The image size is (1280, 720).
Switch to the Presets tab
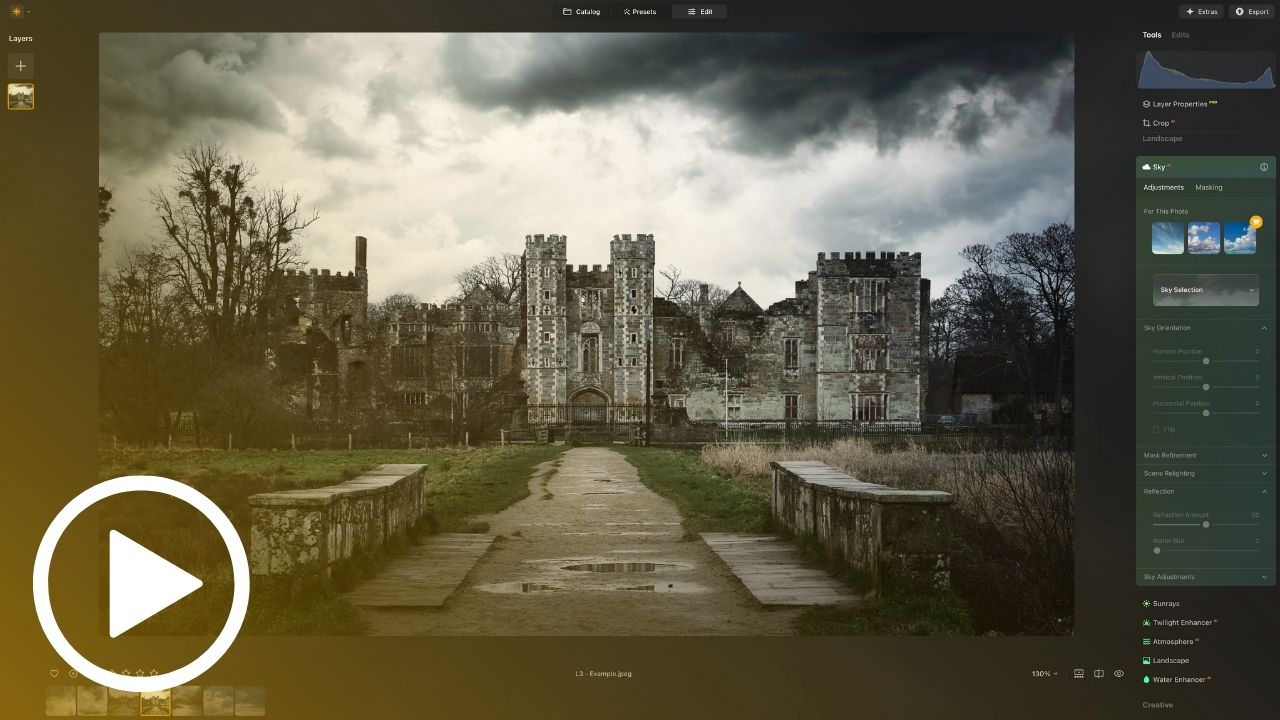coord(640,12)
